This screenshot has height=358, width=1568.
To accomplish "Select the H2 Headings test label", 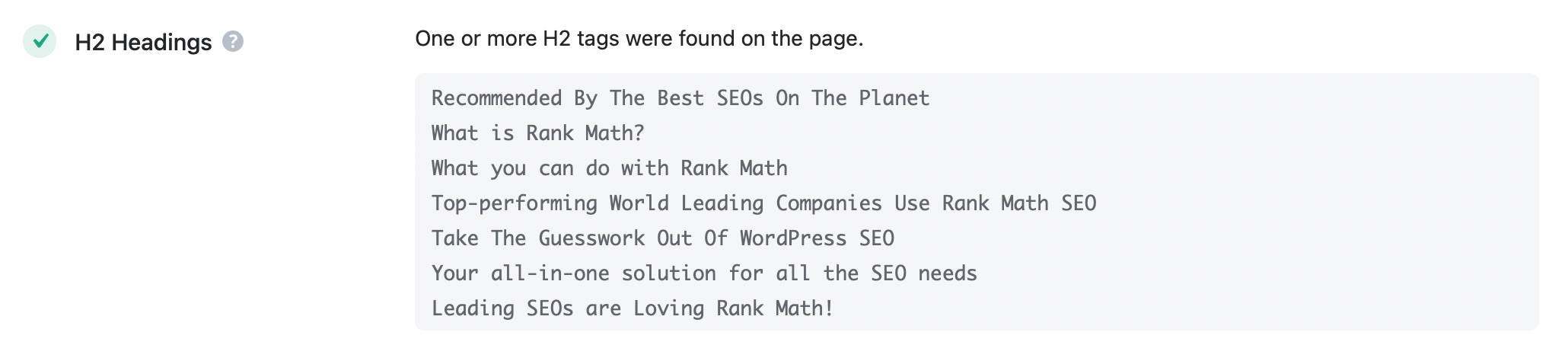I will tap(143, 42).
